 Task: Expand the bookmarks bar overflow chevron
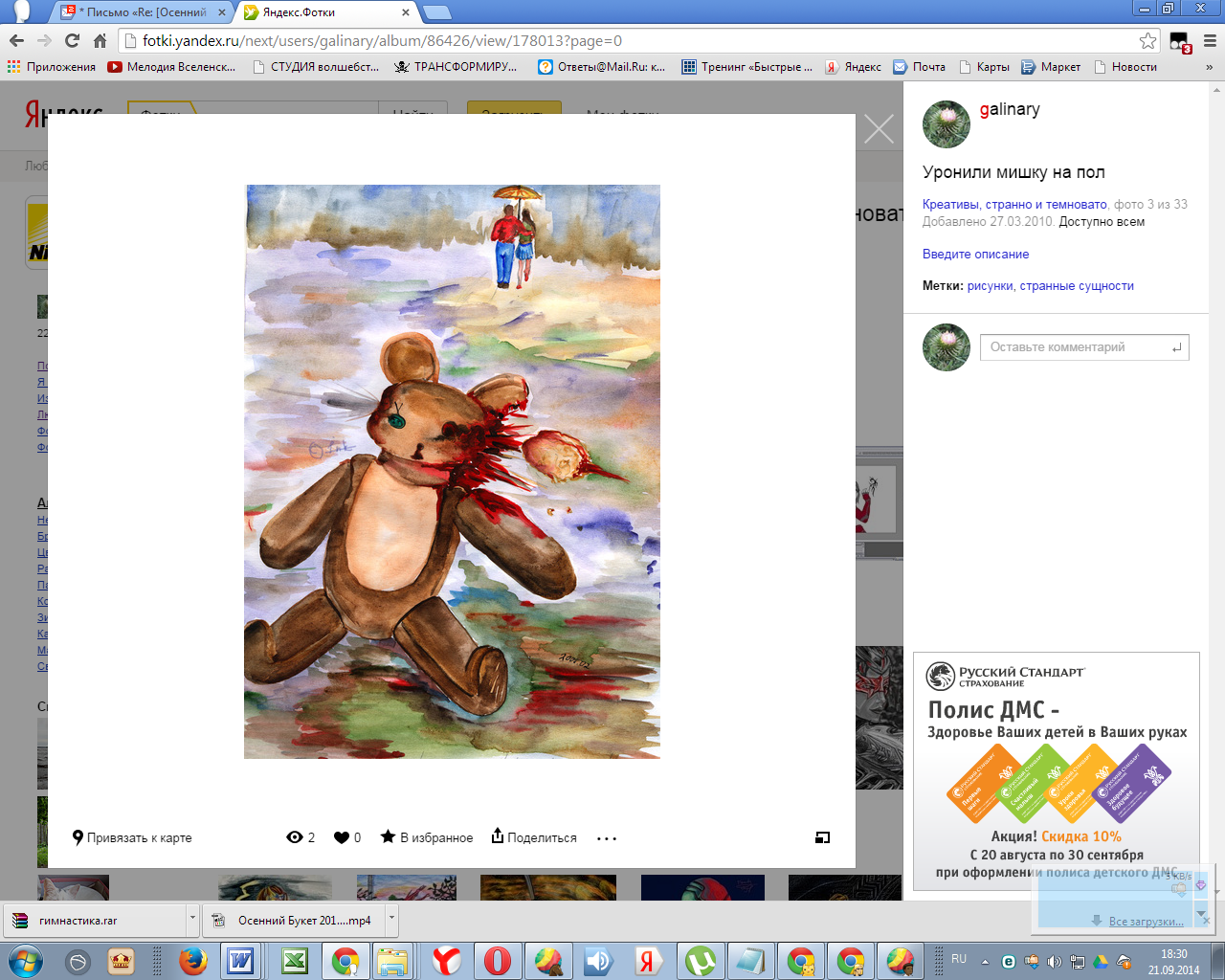(1210, 67)
